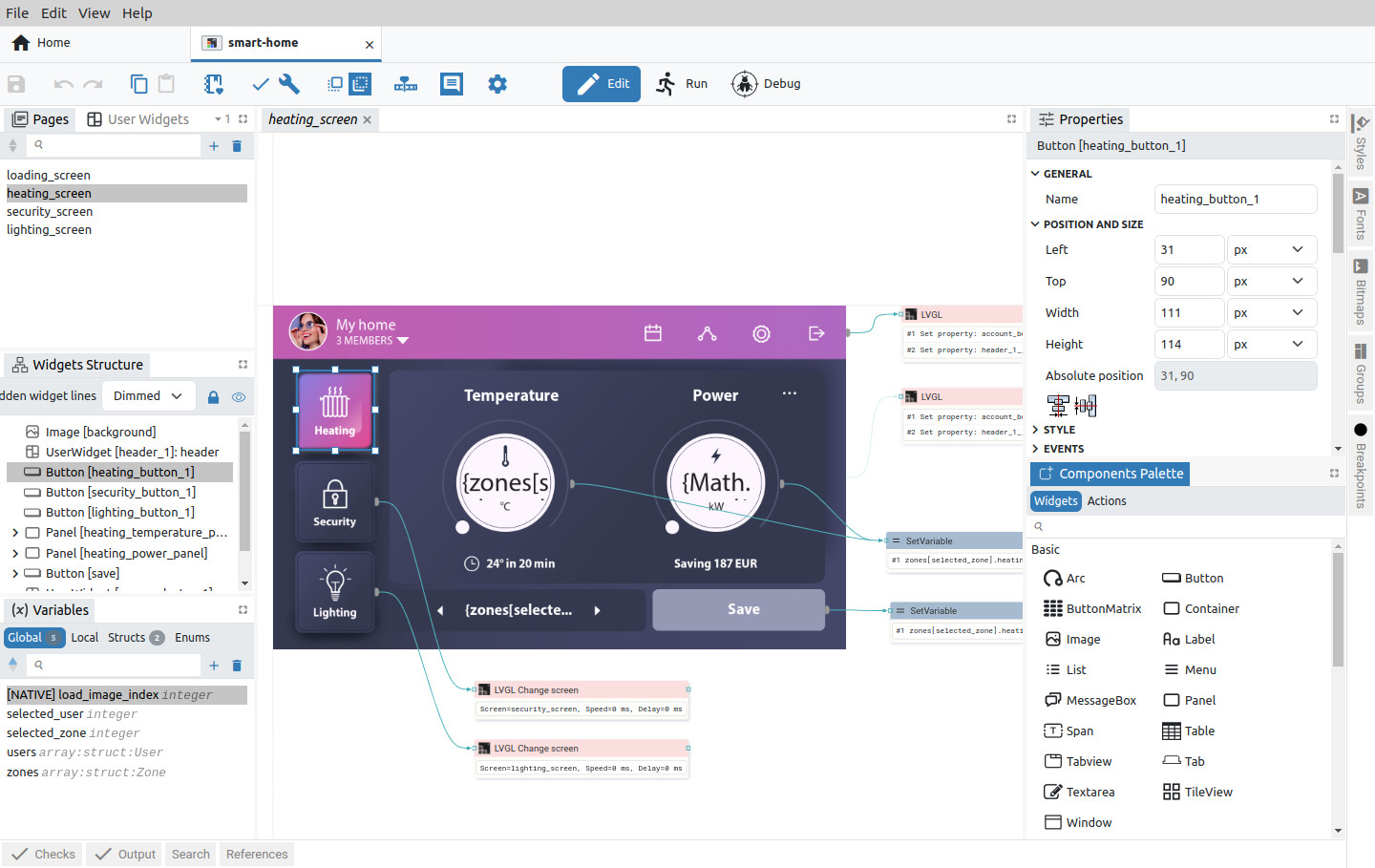
Task: Run project Check using the checkmark icon
Action: [260, 84]
